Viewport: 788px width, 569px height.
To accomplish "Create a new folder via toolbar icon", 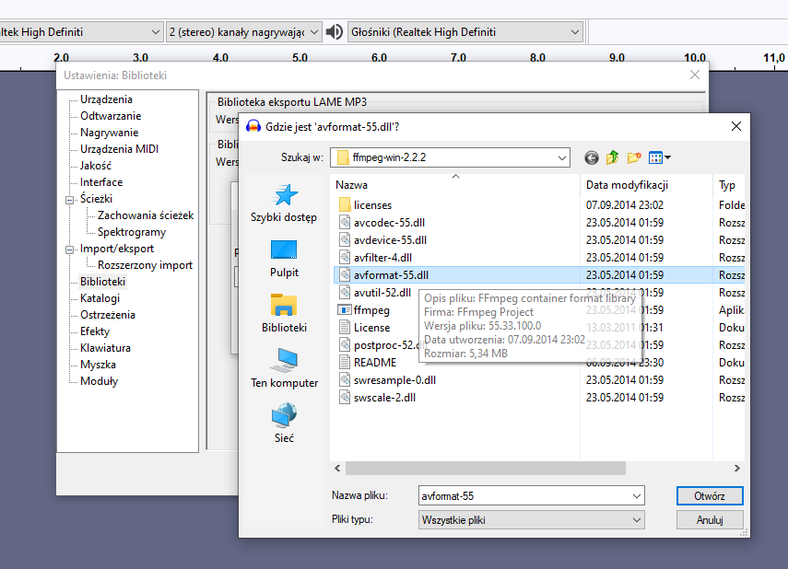I will click(x=634, y=158).
